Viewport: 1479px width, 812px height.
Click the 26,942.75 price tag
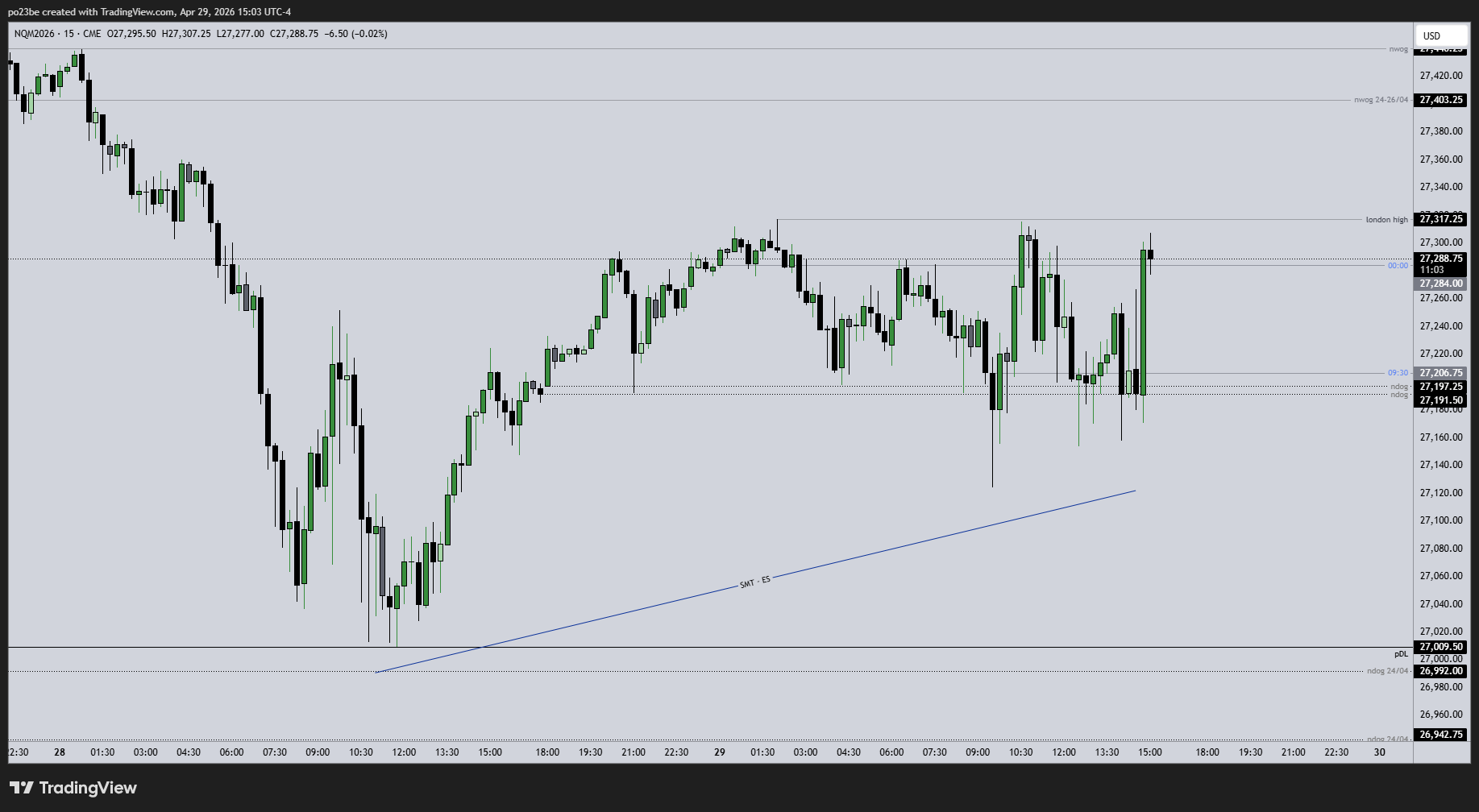[x=1441, y=735]
